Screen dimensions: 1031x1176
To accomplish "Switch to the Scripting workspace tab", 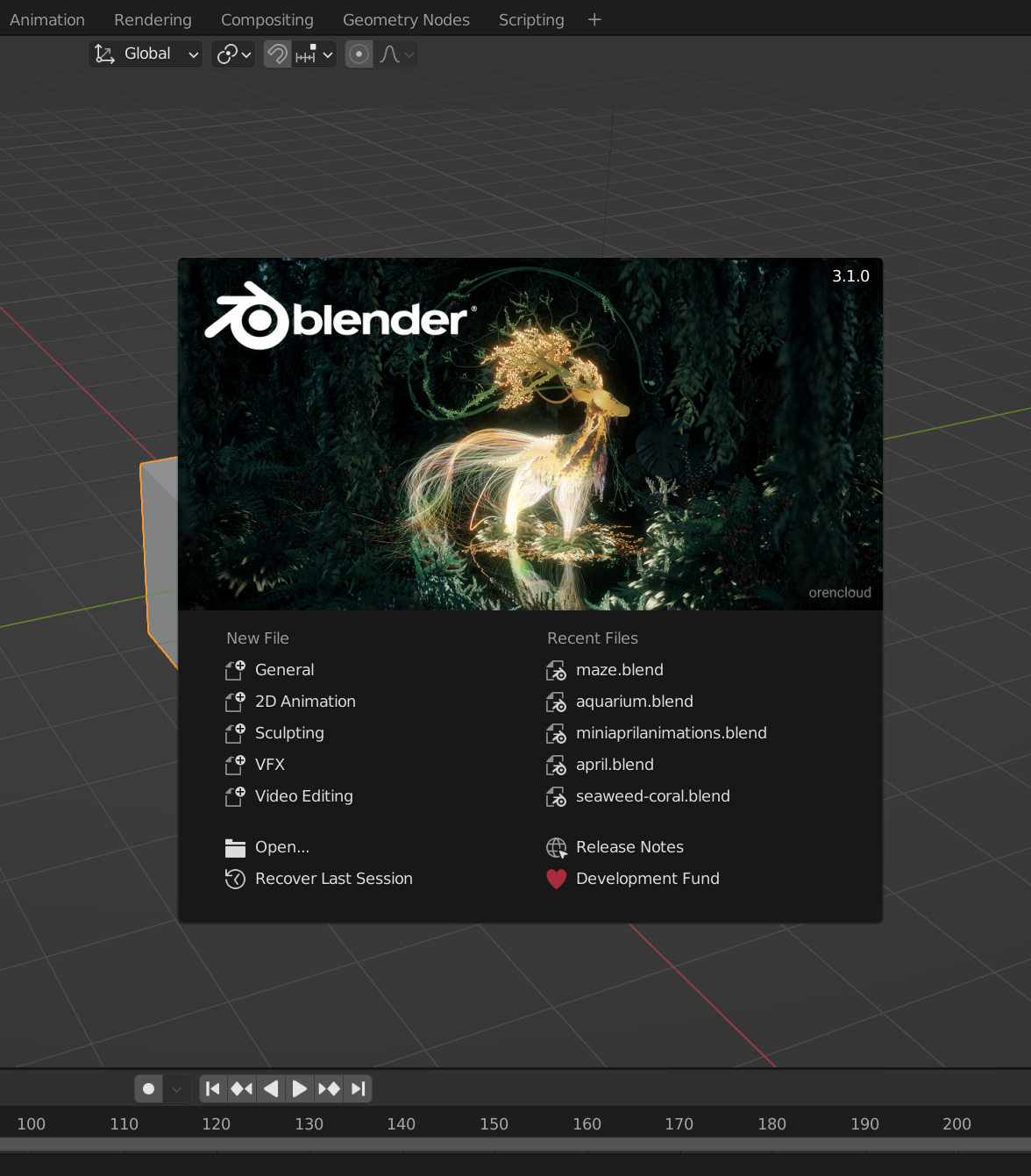I will coord(531,19).
